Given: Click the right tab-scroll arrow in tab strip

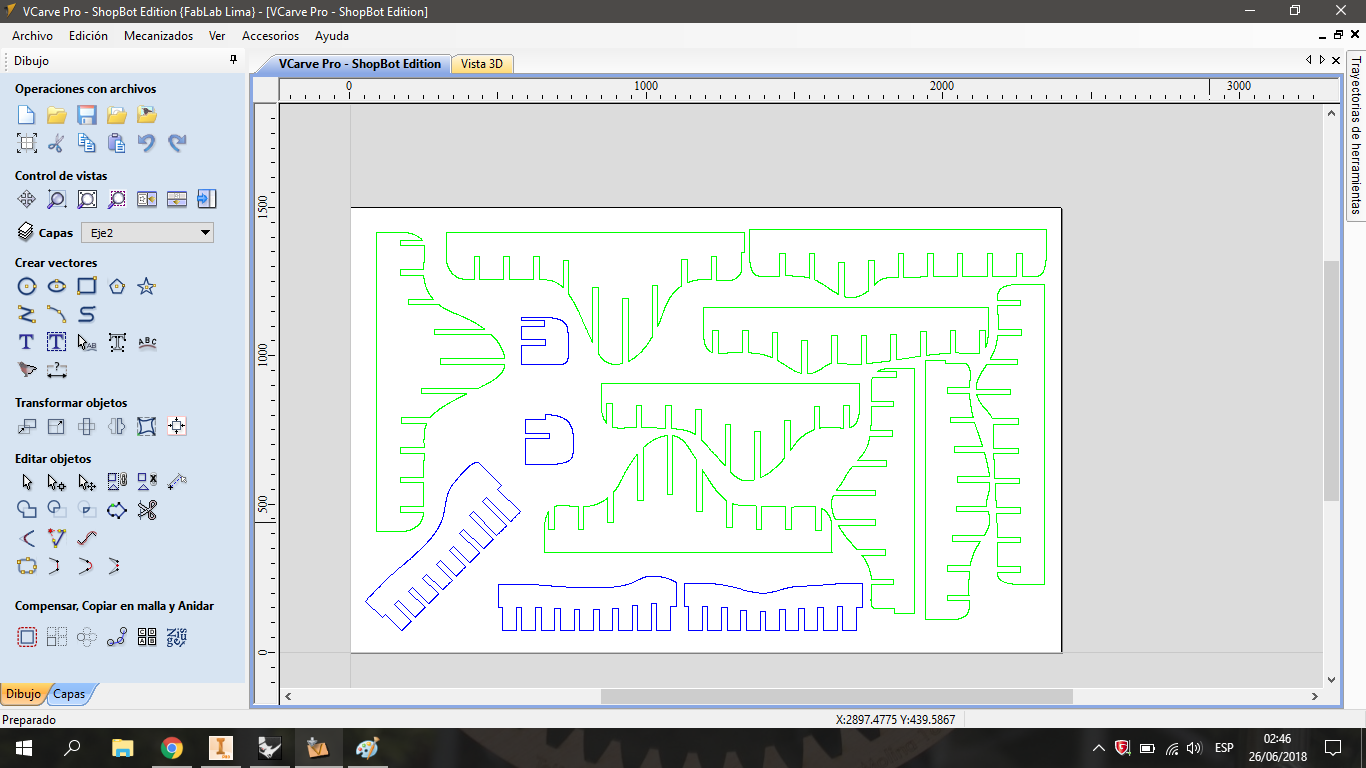Looking at the screenshot, I should 1322,60.
